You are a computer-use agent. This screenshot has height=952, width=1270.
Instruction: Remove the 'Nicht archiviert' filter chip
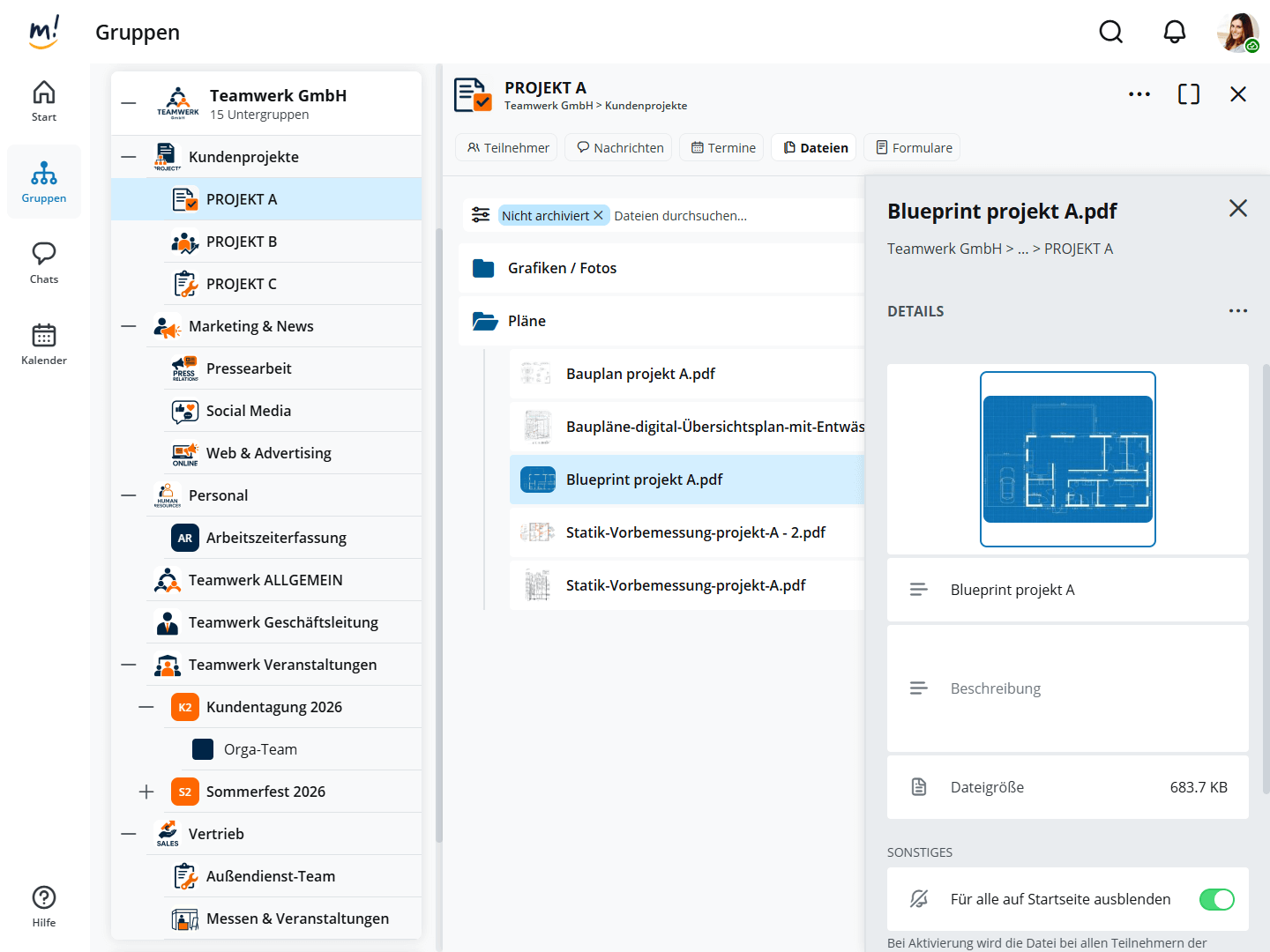pos(598,215)
